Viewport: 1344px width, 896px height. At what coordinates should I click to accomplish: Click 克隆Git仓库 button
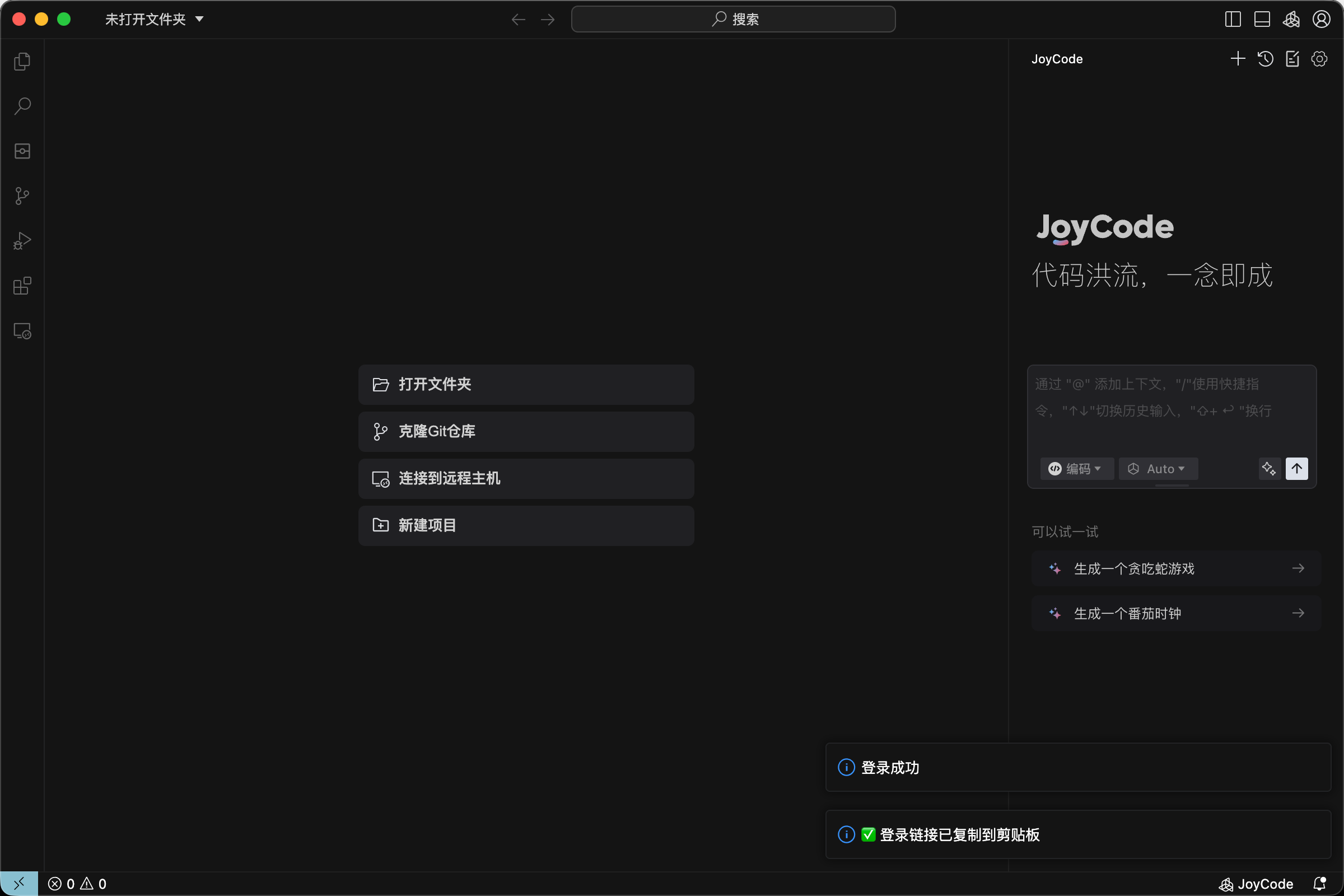(526, 431)
